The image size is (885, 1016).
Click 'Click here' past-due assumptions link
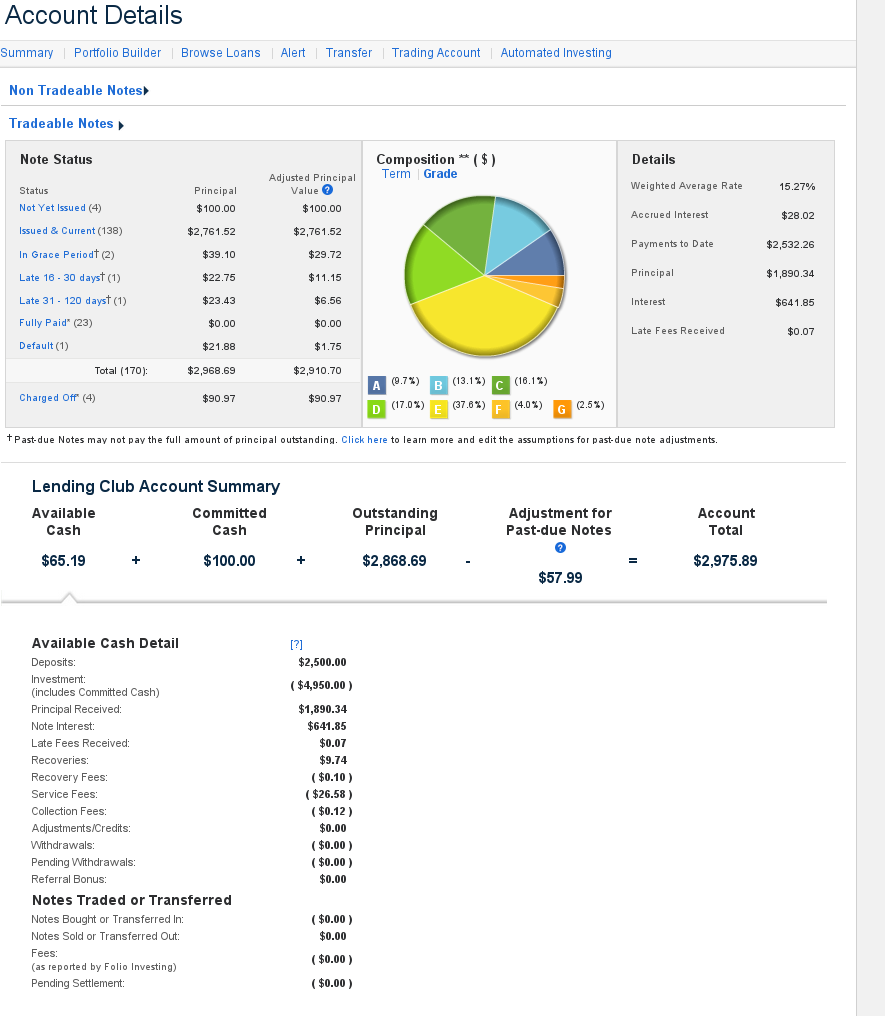tap(364, 439)
